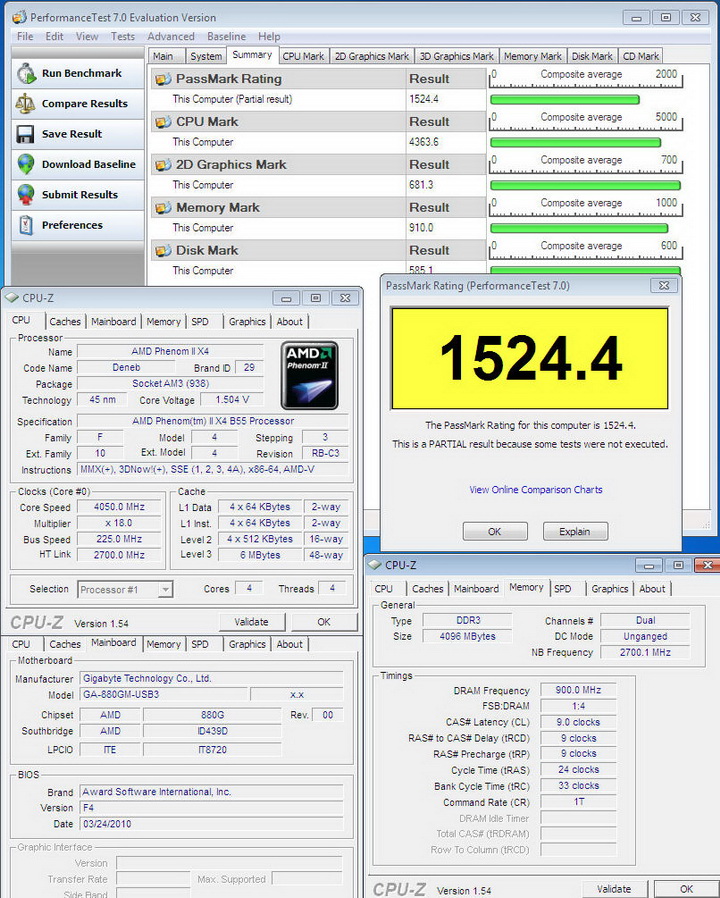This screenshot has width=720, height=898.
Task: Switch to the CD Mark tab
Action: click(640, 56)
